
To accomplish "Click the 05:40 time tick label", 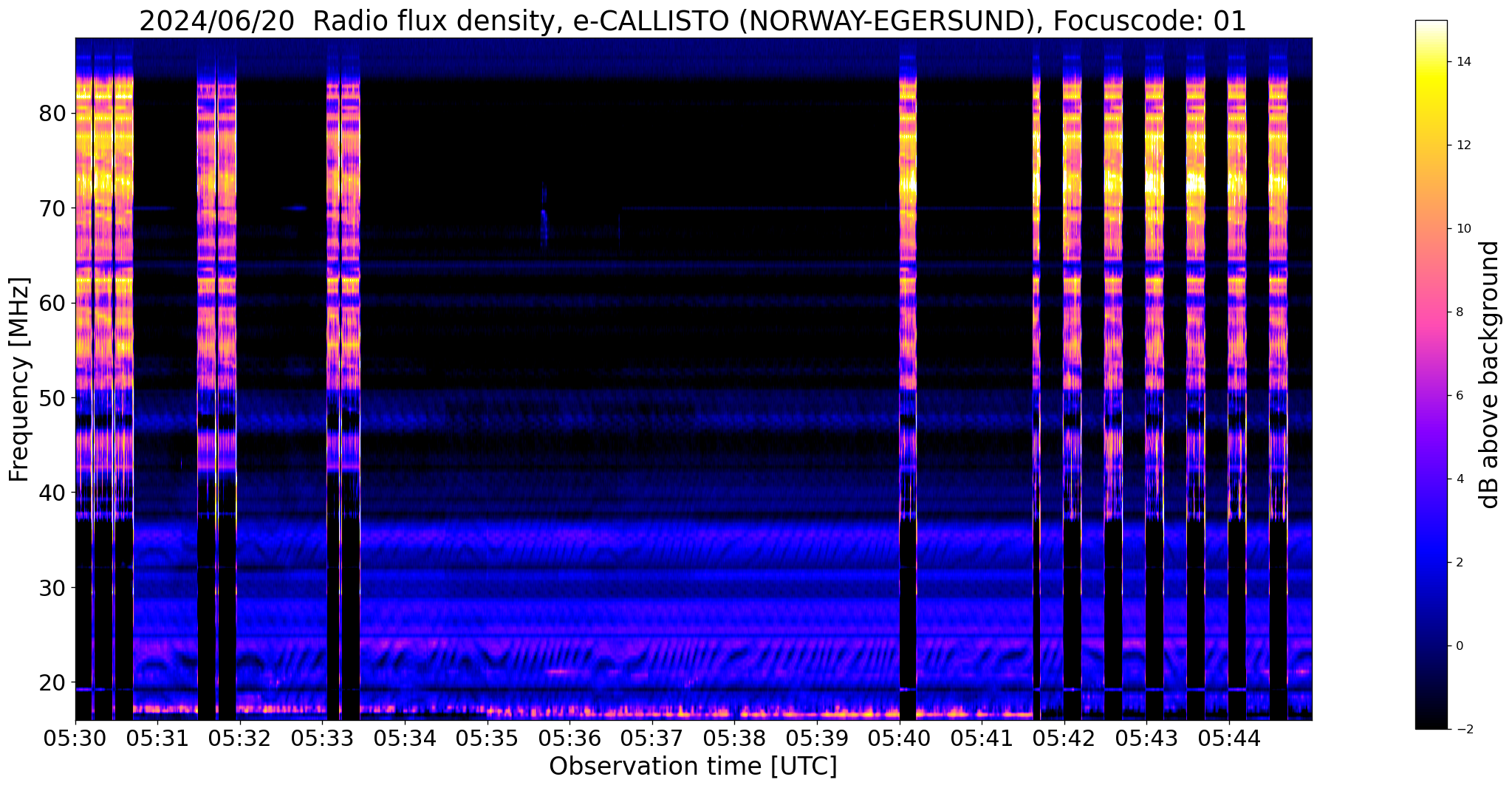I will tap(900, 738).
